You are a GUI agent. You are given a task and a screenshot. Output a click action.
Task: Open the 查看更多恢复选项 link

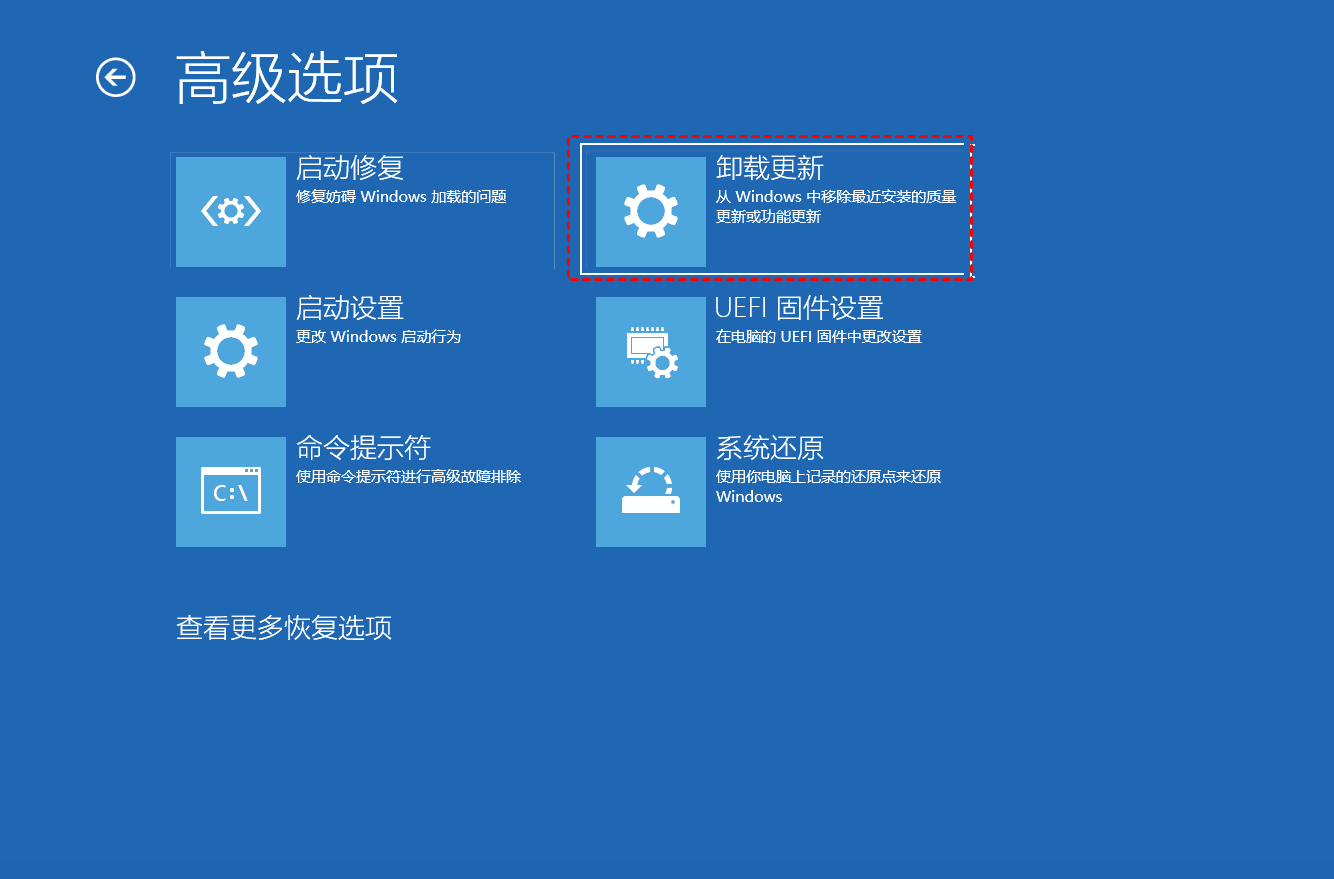point(284,628)
